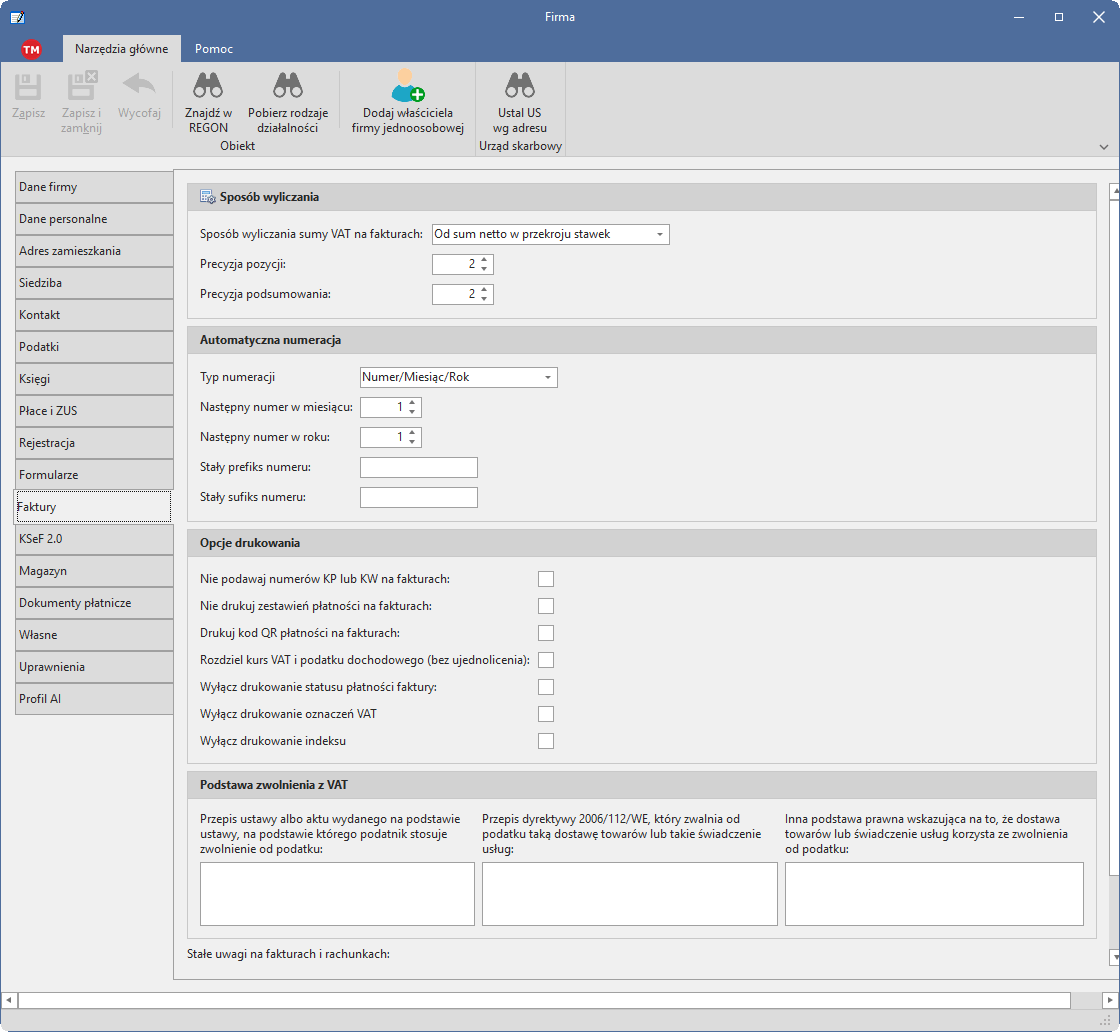Increase 'Precyzja pozycji' with up arrow

(x=484, y=260)
